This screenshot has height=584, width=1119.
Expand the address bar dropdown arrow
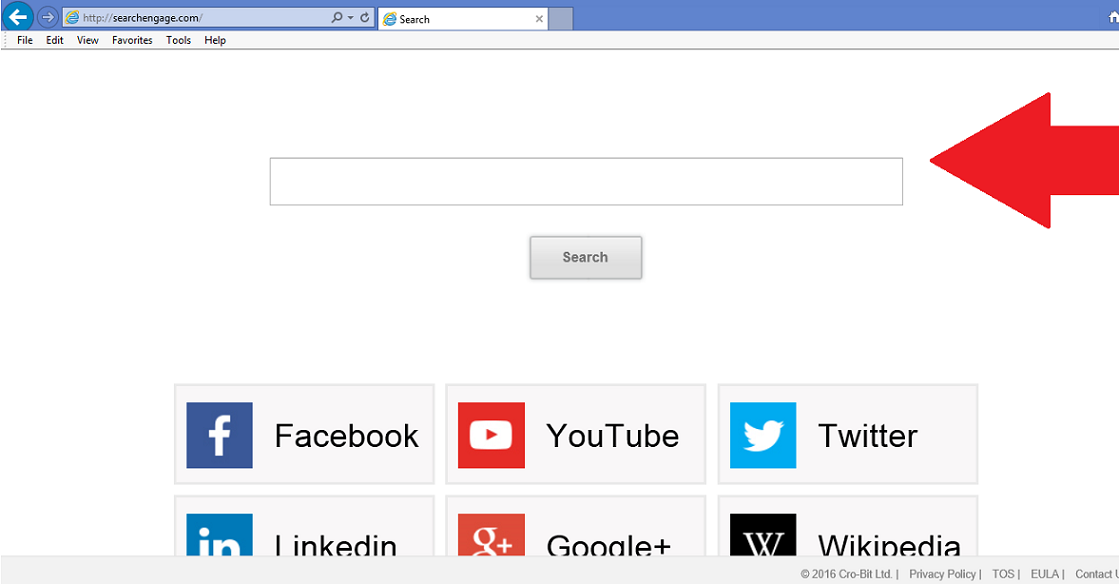tap(350, 18)
